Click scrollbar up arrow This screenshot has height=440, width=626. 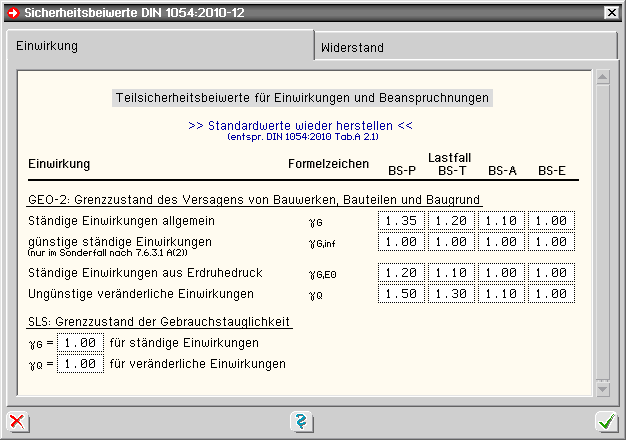601,77
